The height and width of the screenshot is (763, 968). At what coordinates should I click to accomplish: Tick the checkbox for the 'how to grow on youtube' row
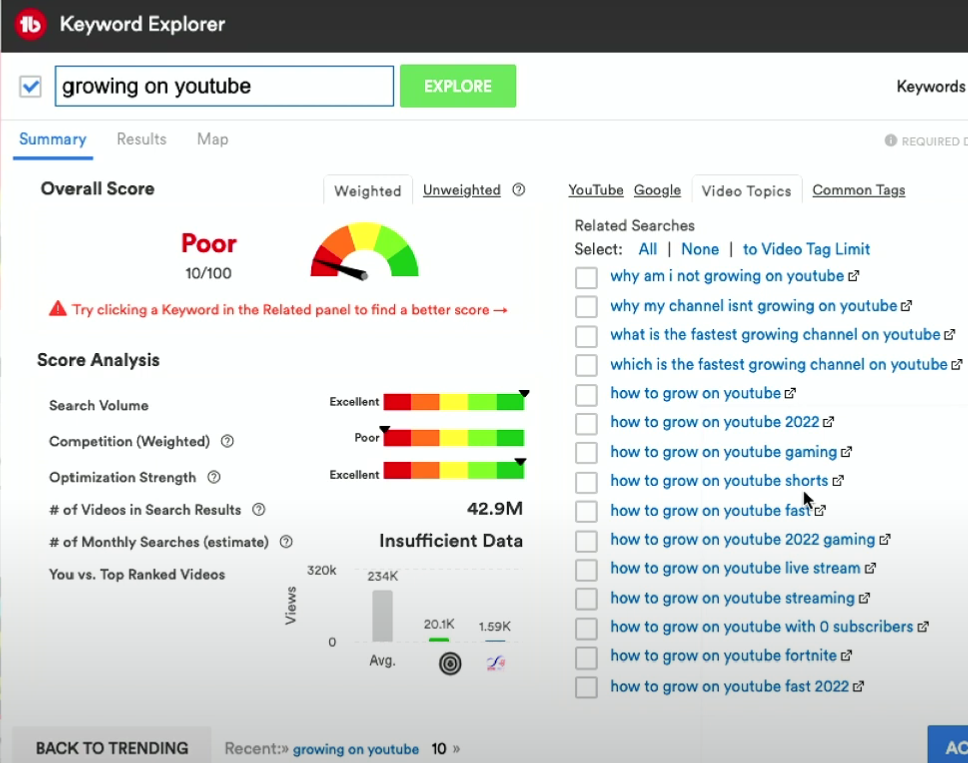click(x=586, y=394)
